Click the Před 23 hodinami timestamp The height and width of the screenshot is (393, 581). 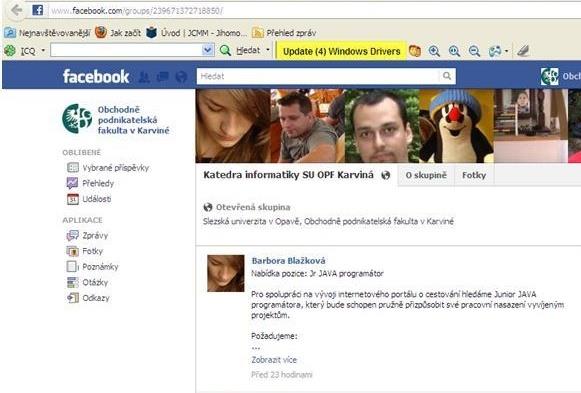point(282,375)
